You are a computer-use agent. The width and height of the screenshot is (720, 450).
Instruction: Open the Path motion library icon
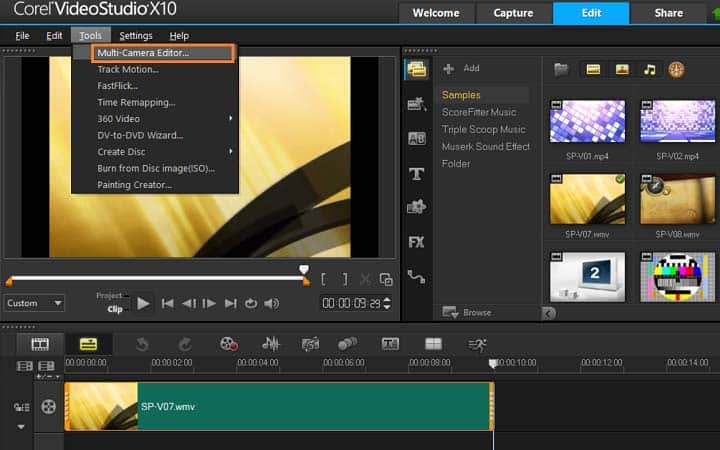point(416,277)
